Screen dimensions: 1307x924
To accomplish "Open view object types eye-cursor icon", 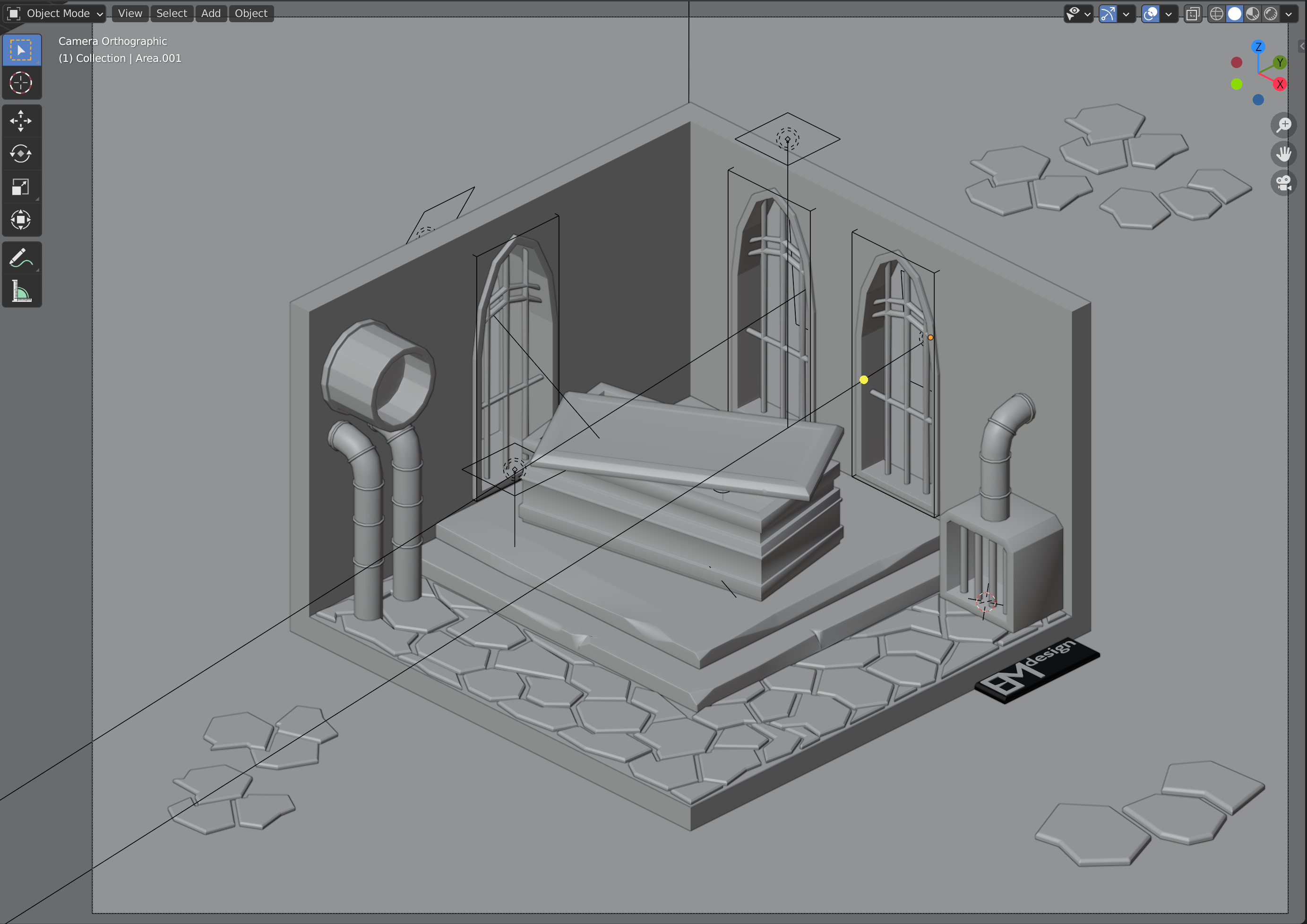I will coord(1073,14).
